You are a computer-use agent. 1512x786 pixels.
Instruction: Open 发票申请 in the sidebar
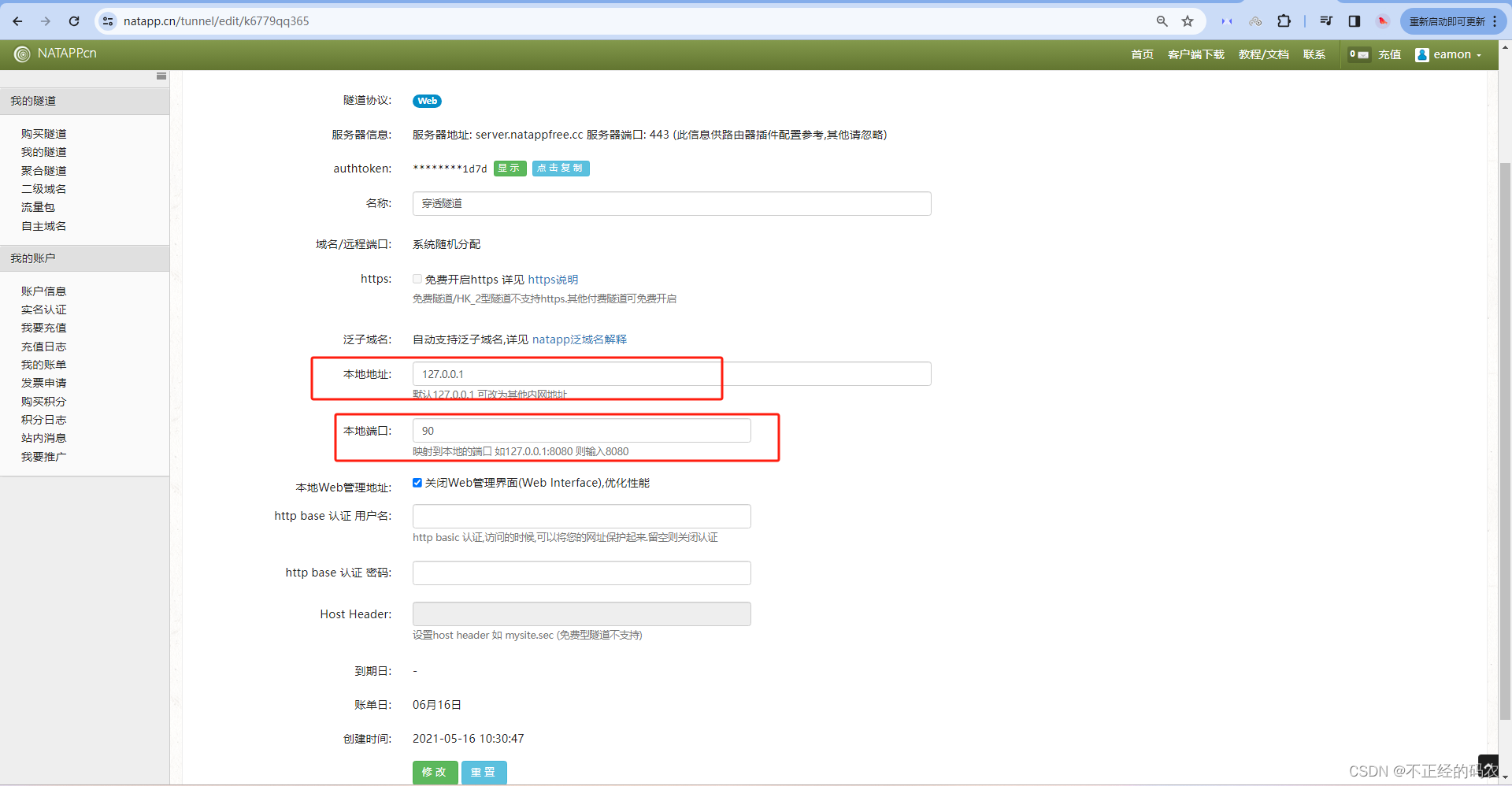point(43,383)
